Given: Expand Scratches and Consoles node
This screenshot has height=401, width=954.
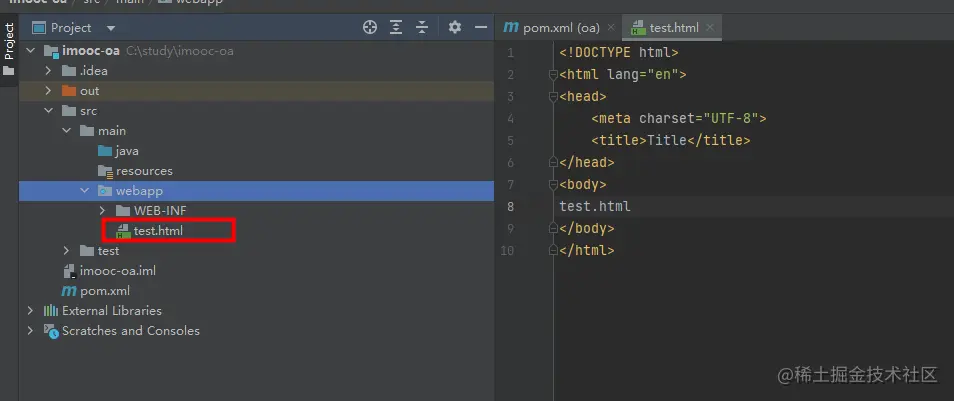Looking at the screenshot, I should [x=30, y=331].
